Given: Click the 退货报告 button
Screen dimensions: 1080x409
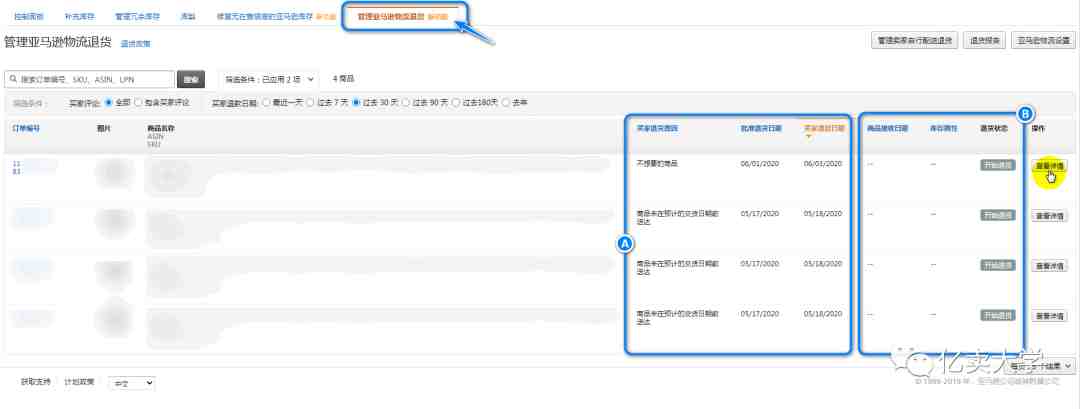Looking at the screenshot, I should 985,40.
